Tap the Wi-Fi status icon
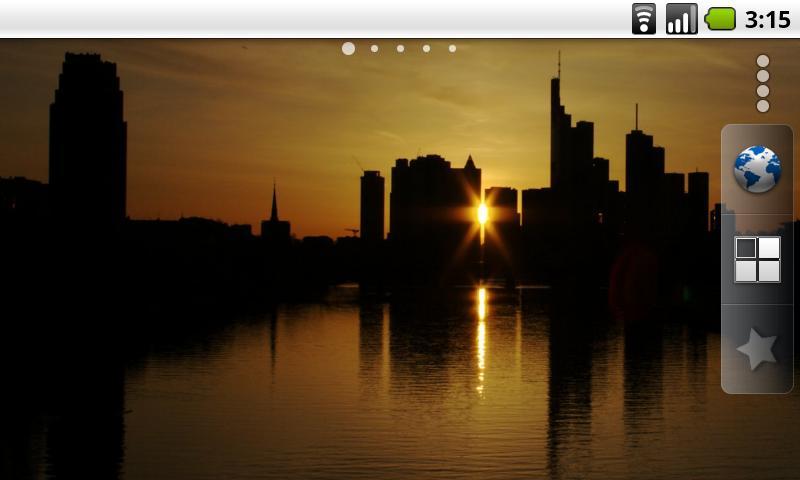Image resolution: width=800 pixels, height=480 pixels. (x=644, y=19)
